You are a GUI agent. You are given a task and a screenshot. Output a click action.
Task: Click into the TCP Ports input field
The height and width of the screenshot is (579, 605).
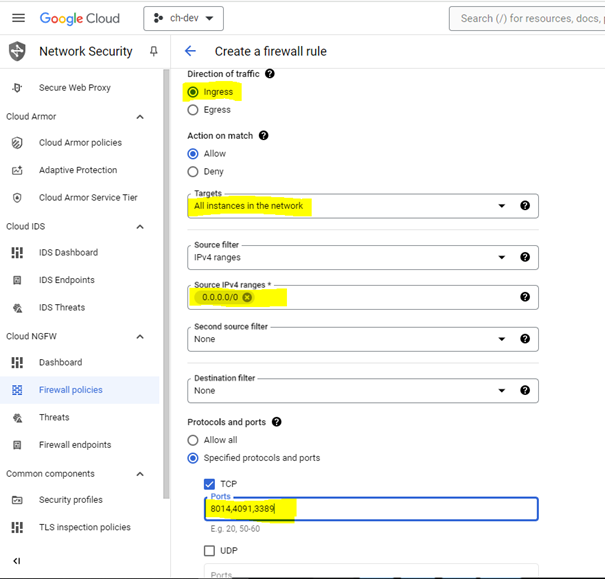coord(371,509)
